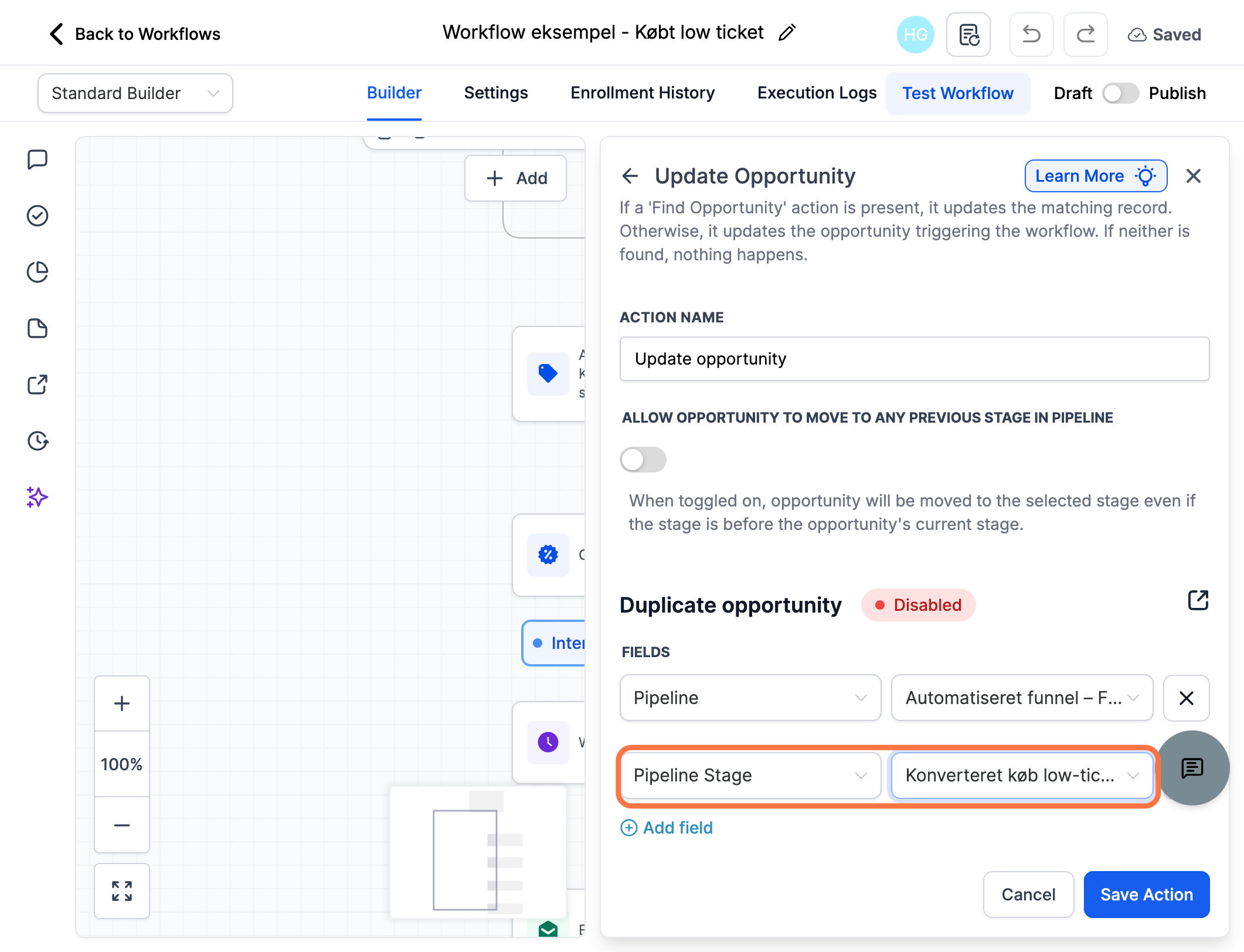Click the Add field link

pos(667,828)
